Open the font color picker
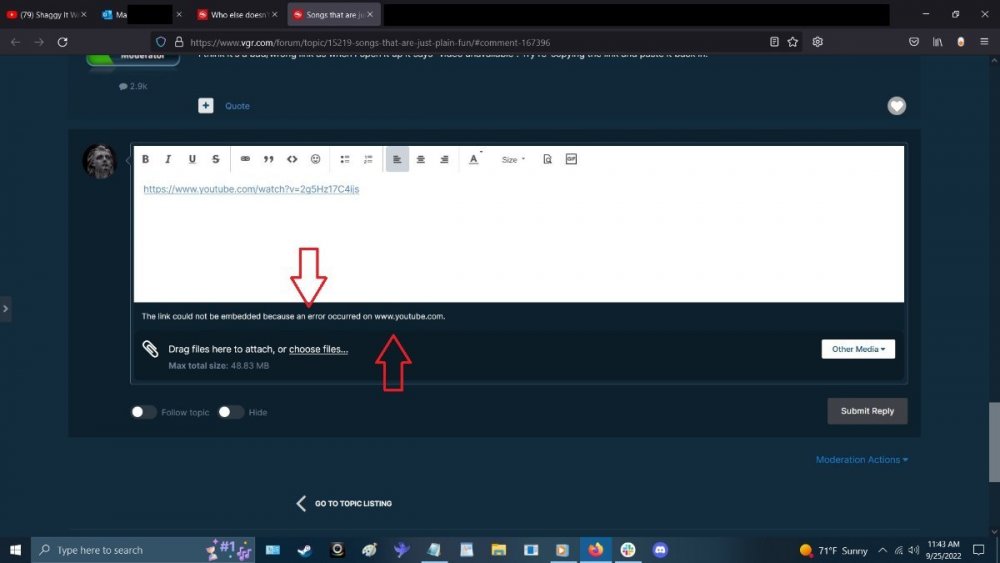The image size is (1000, 563). pos(474,159)
